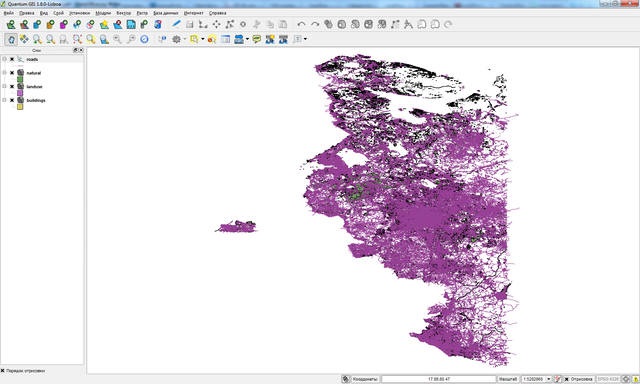Open the Установки menu
The height and width of the screenshot is (384, 640).
click(x=80, y=13)
